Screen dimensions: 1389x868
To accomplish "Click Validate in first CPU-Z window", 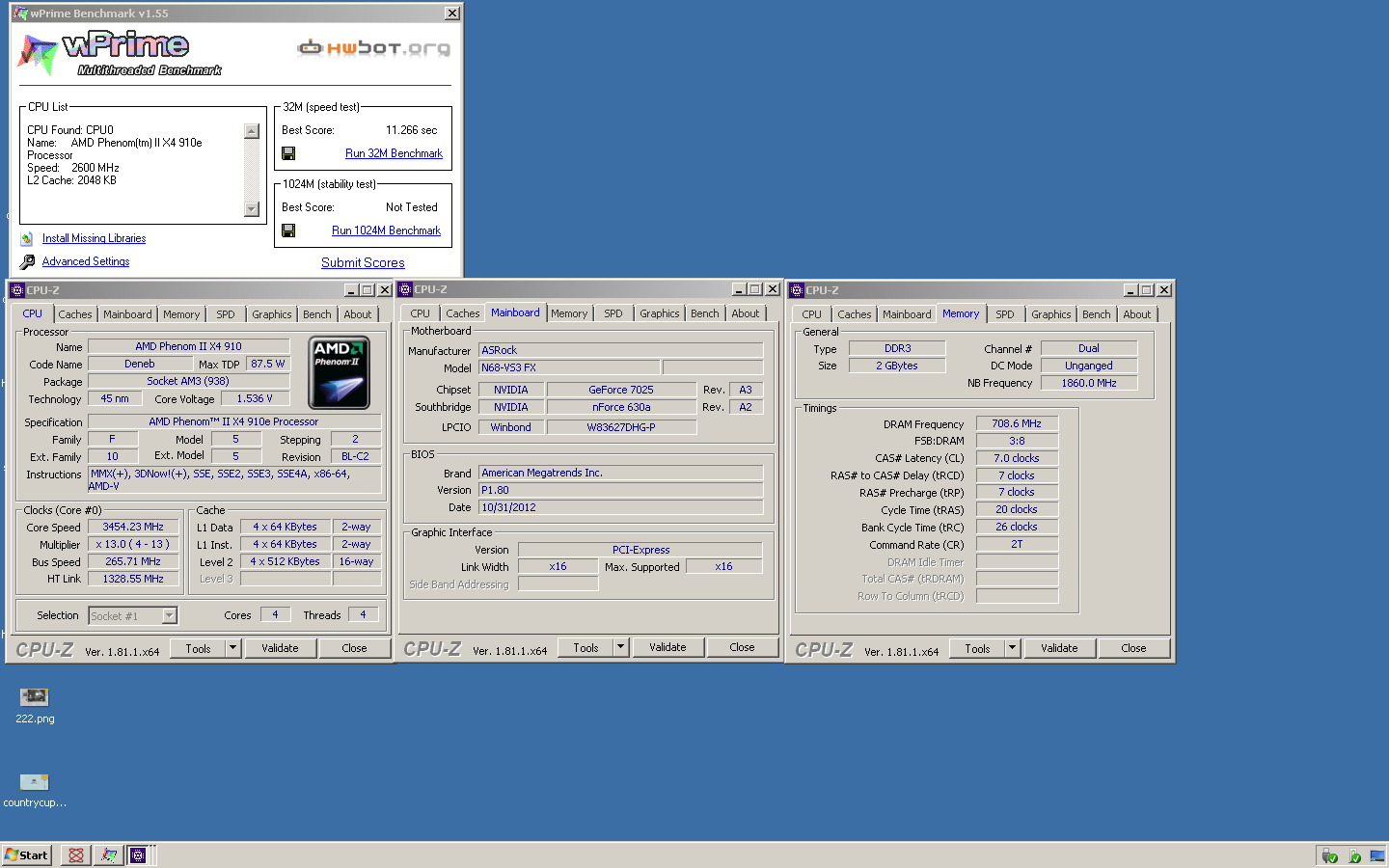I will 280,648.
